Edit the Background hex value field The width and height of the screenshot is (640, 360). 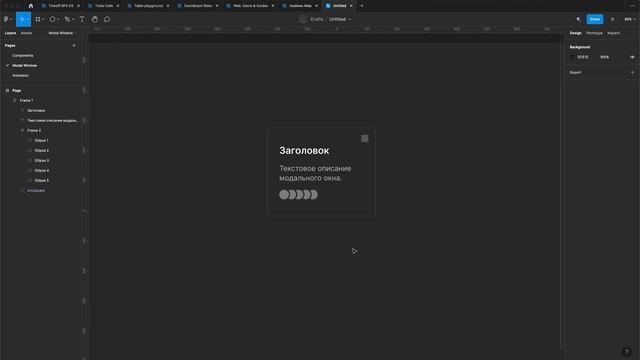click(x=583, y=57)
